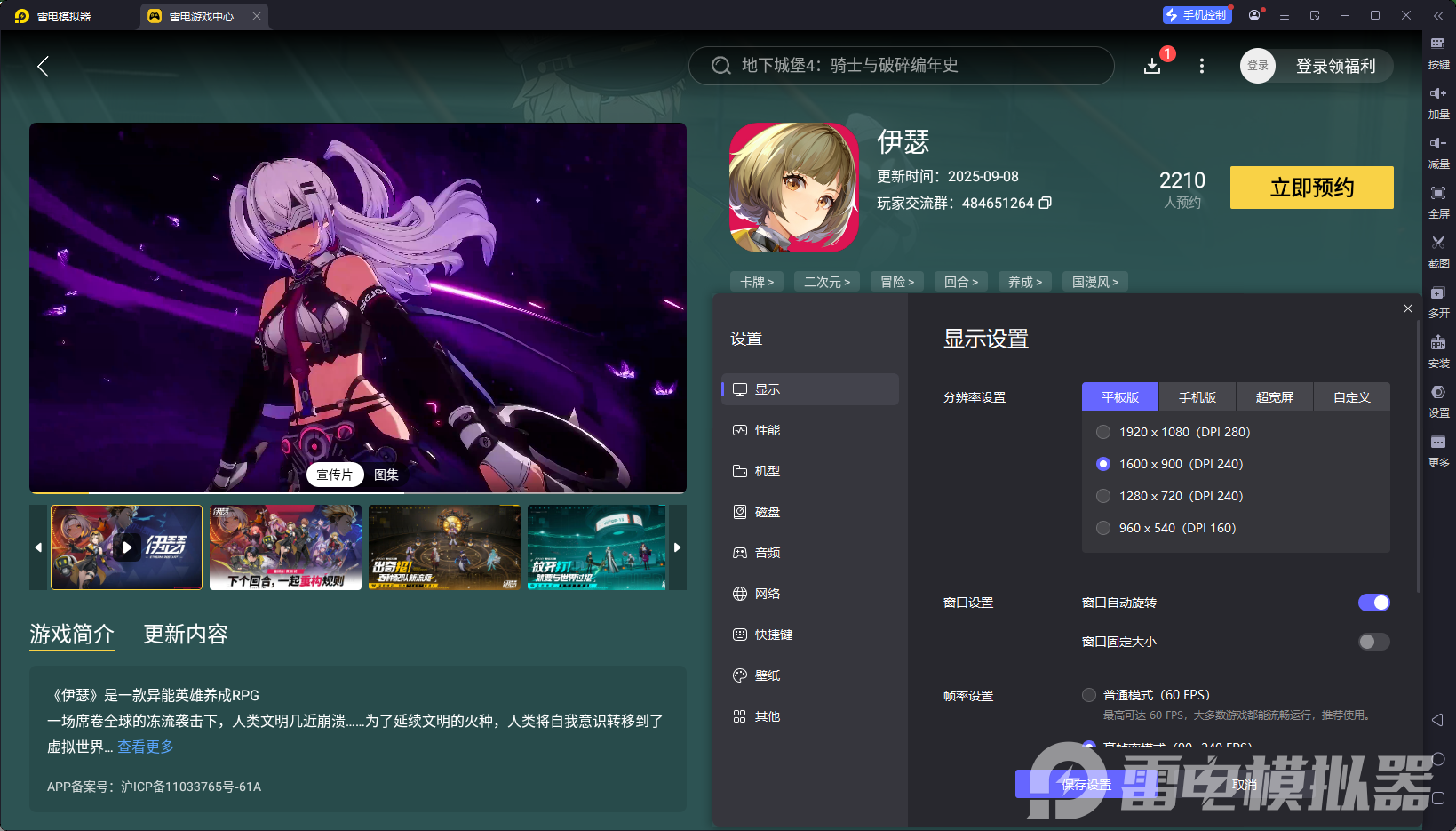The width and height of the screenshot is (1456, 831).
Task: Show previous thumbnails with left arrow
Action: (38, 547)
